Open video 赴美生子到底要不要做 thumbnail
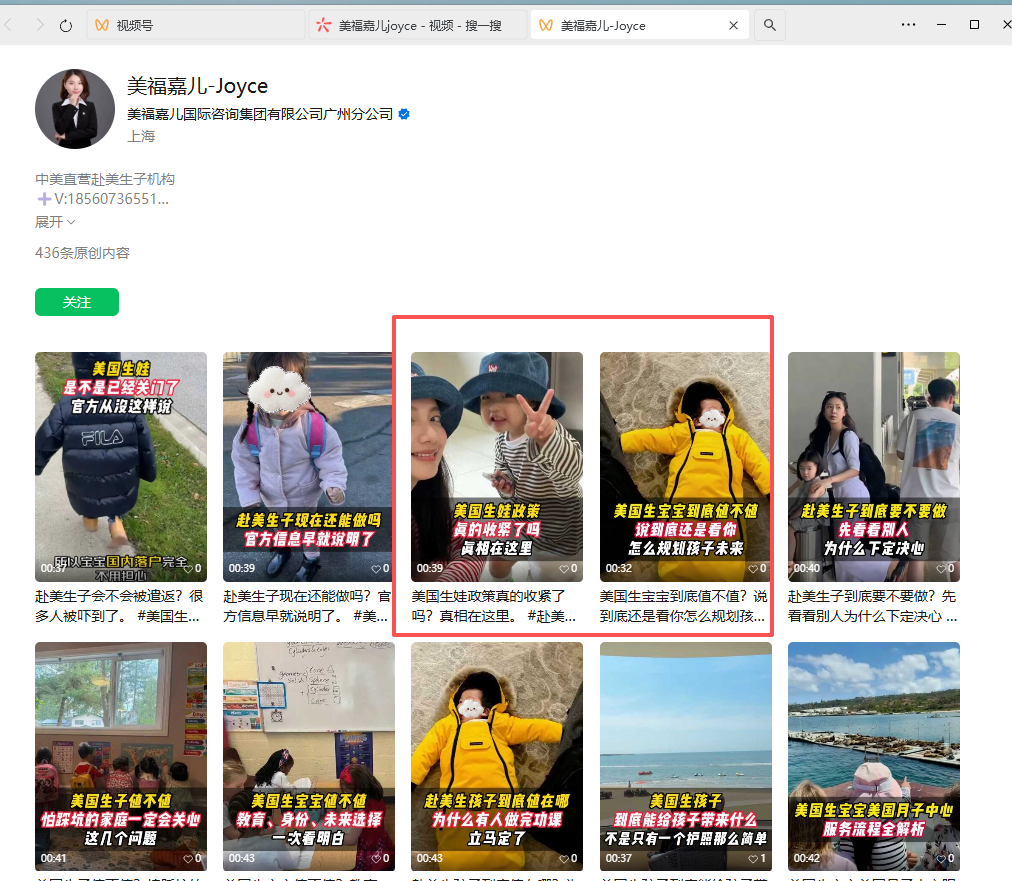The image size is (1012, 881). (874, 467)
